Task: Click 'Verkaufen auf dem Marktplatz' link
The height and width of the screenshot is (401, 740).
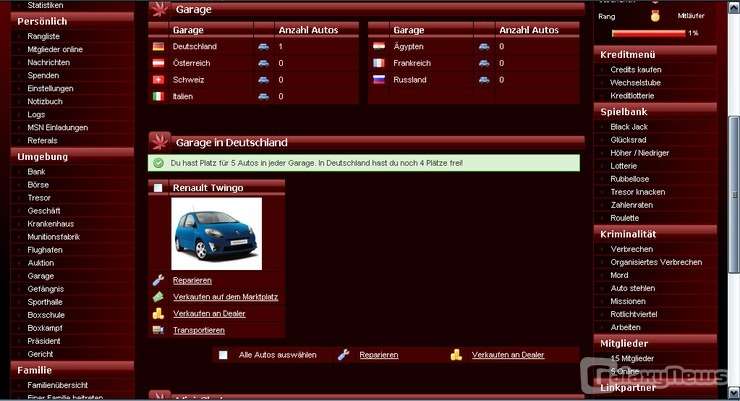Action: coord(225,297)
